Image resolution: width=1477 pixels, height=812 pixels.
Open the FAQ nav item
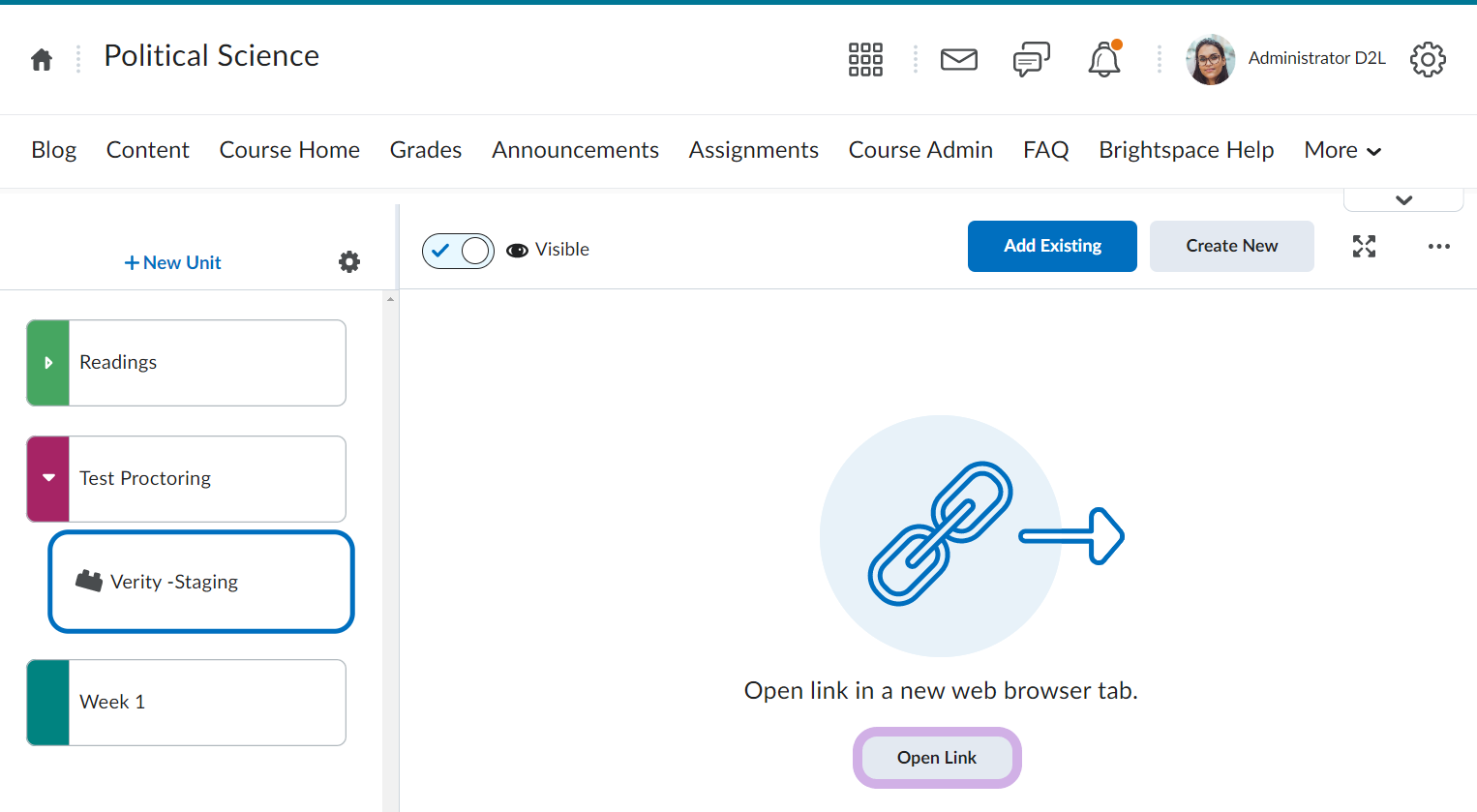tap(1046, 150)
